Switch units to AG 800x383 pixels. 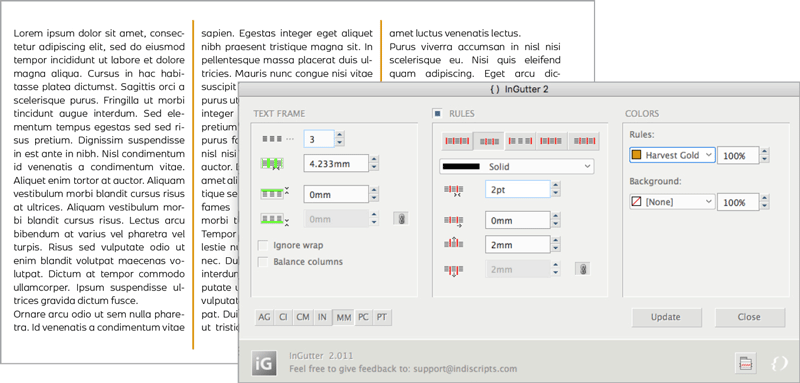[264, 317]
